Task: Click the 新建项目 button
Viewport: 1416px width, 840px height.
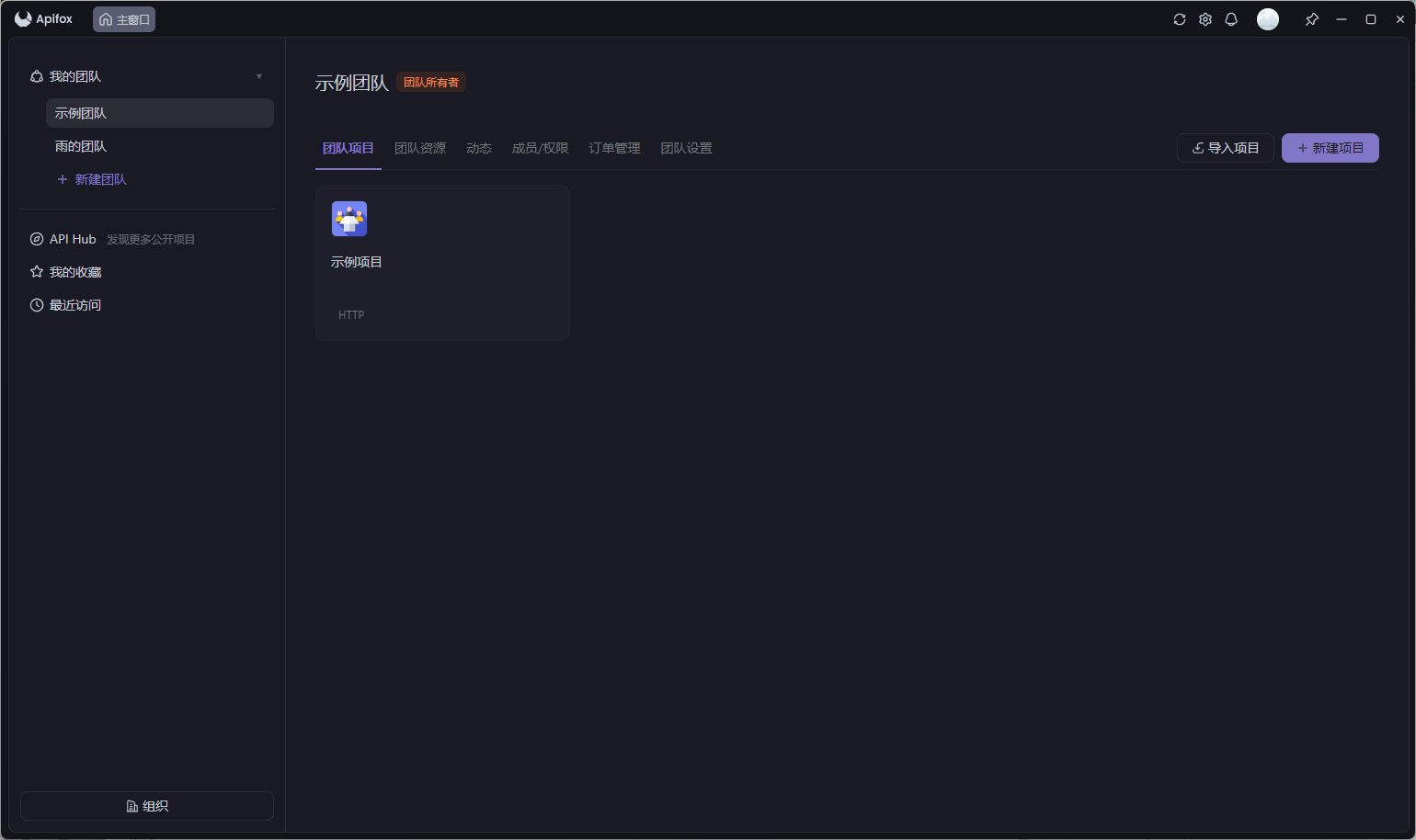Action: (x=1330, y=147)
